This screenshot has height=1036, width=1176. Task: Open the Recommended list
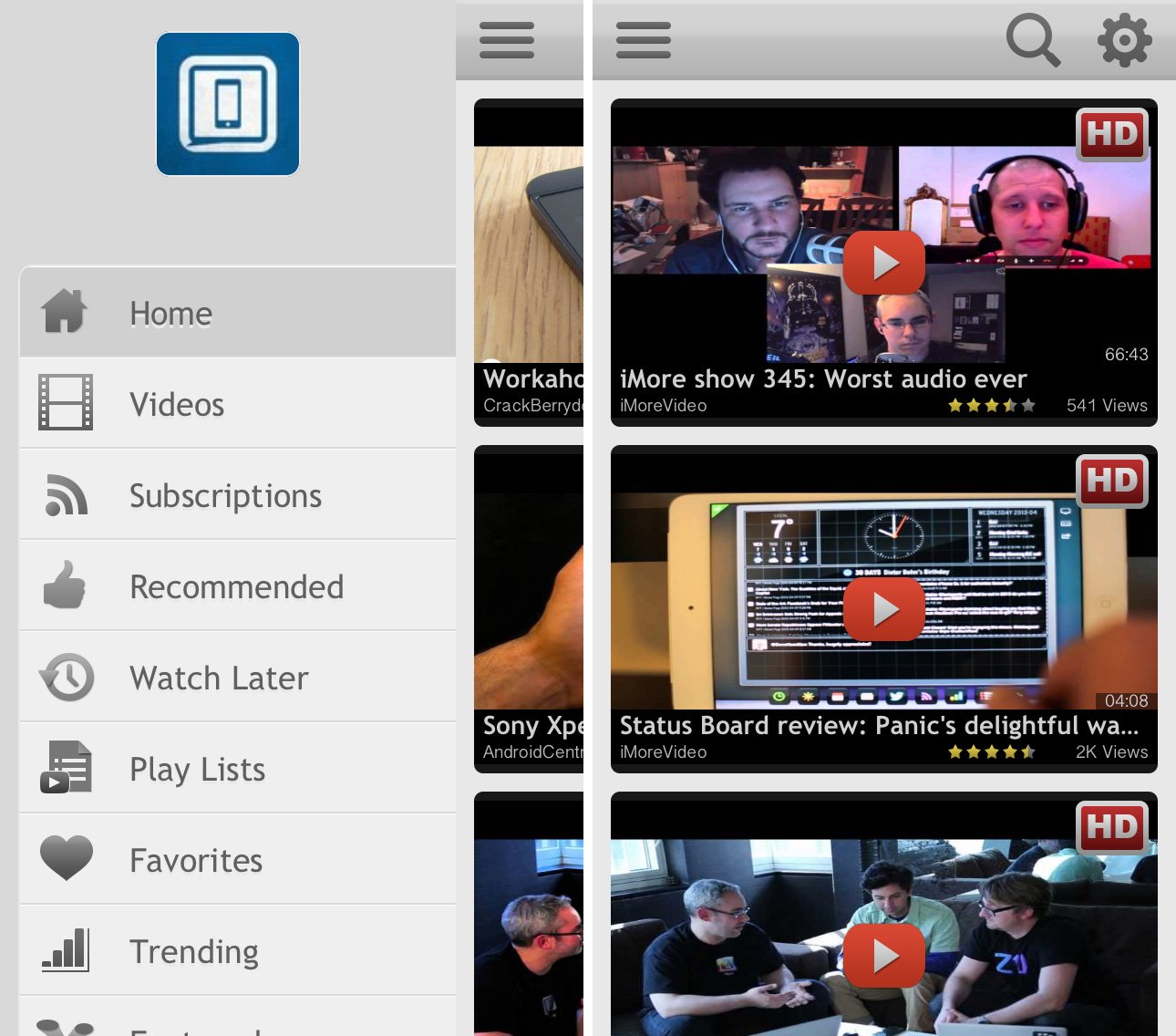coord(238,585)
